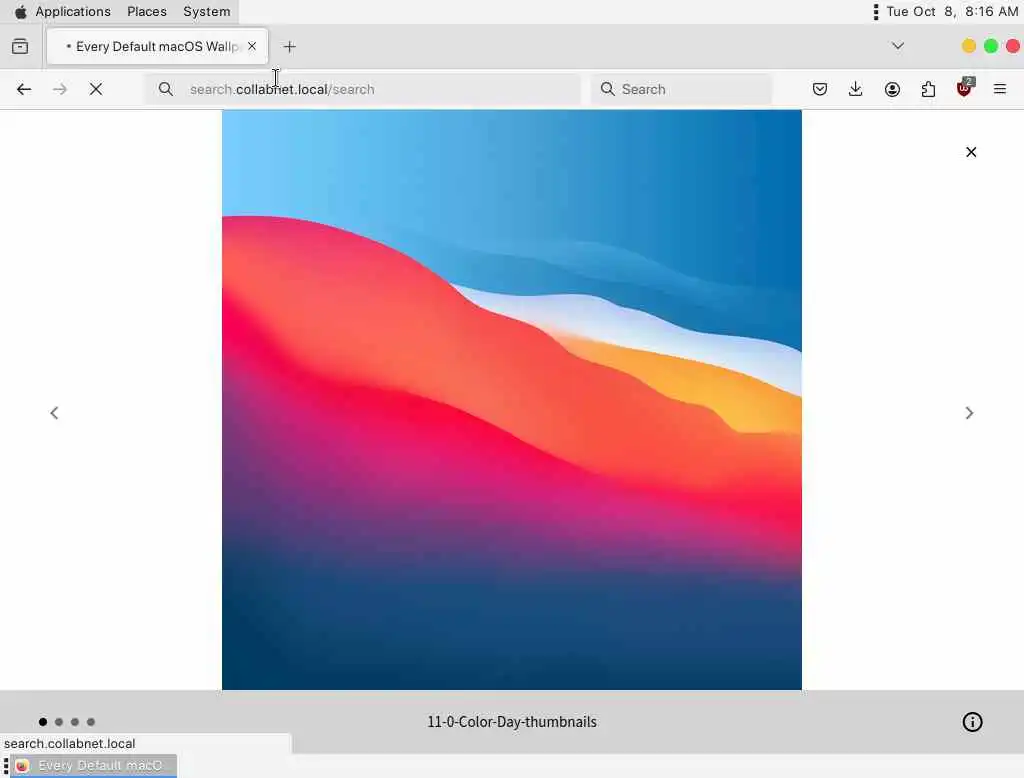
Task: Click the Apple logo in menu bar
Action: [x=20, y=12]
